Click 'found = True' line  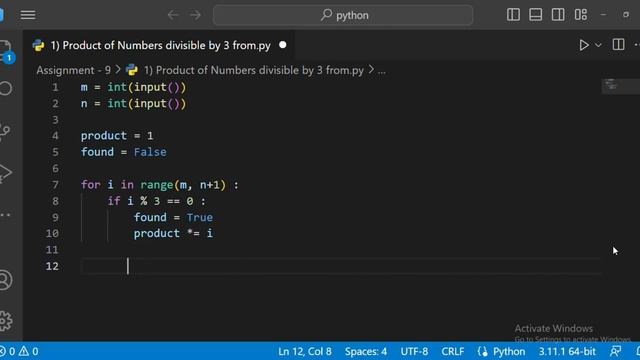click(173, 217)
